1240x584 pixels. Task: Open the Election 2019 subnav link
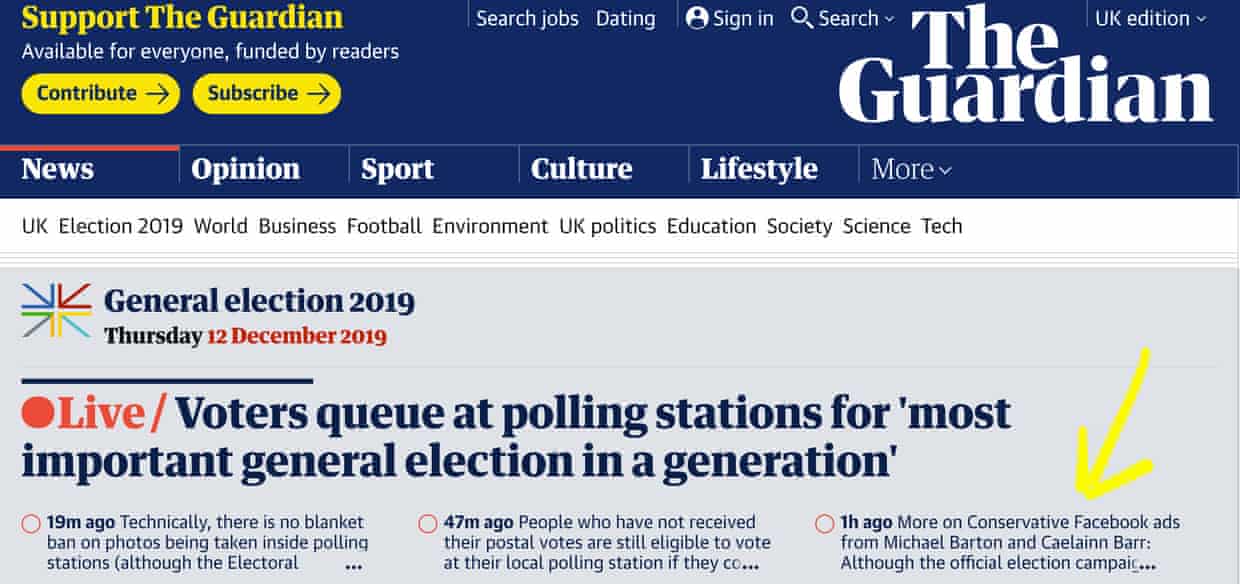(120, 226)
